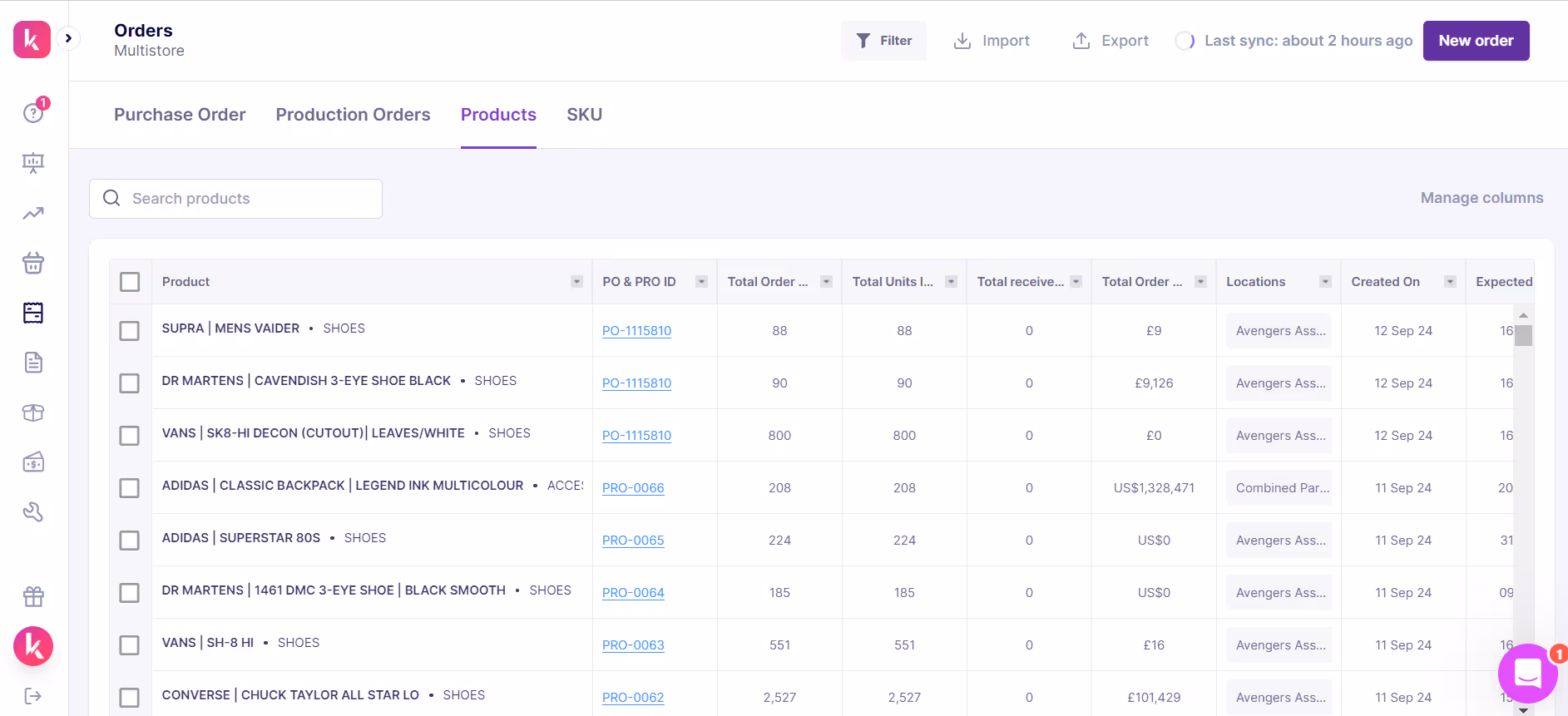Open PO-1115810 link in SUPRA row

pos(636,331)
